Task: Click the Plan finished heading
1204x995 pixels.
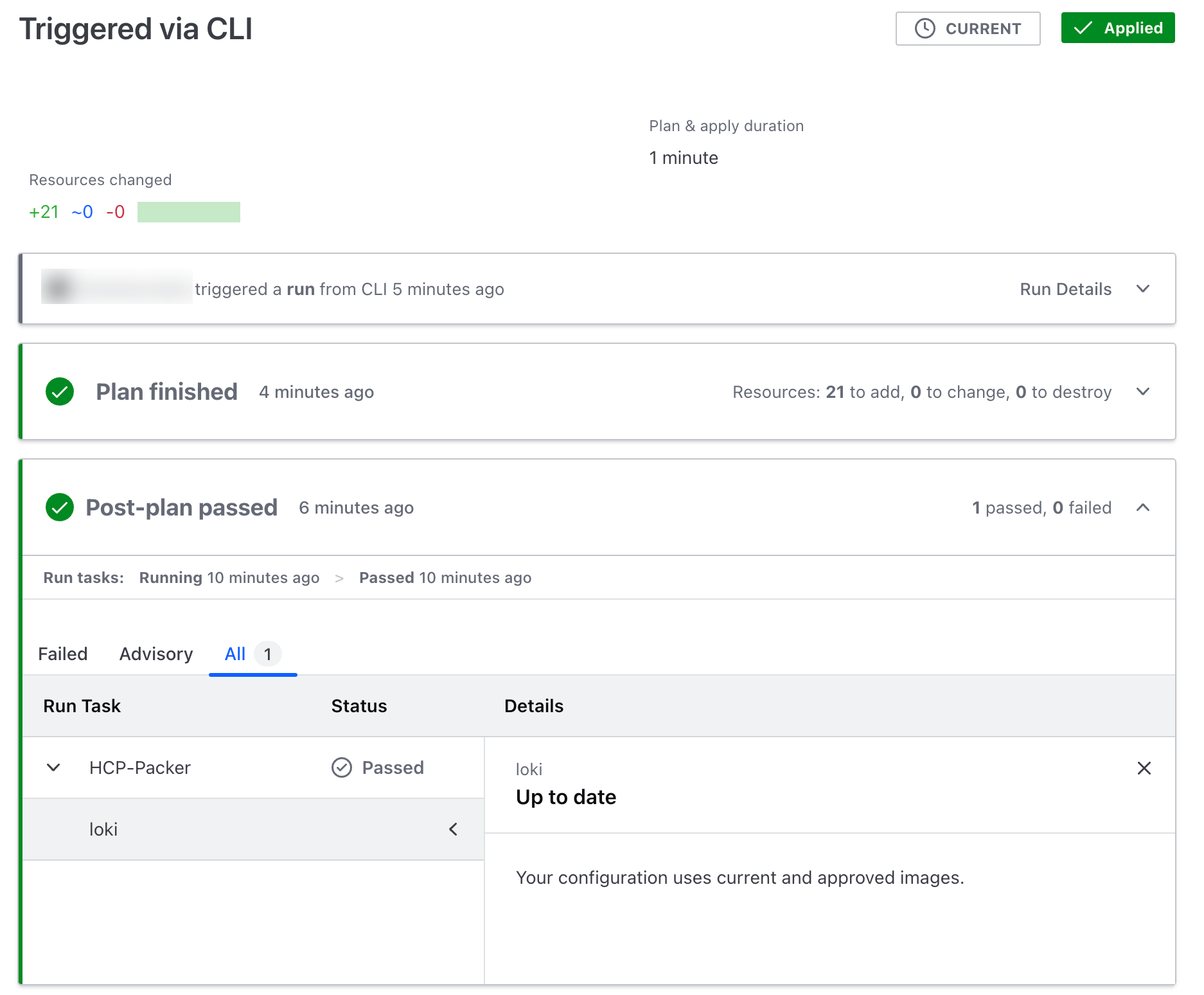Action: point(166,391)
